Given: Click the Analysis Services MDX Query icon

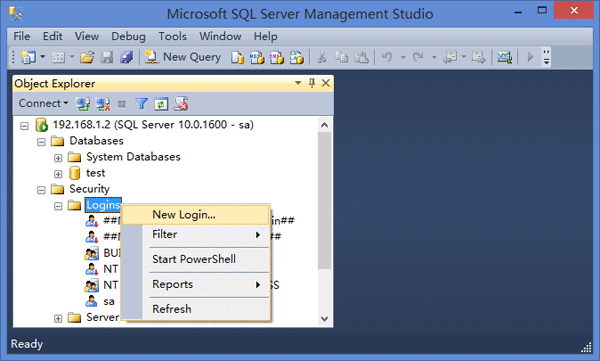Looking at the screenshot, I should (x=257, y=57).
